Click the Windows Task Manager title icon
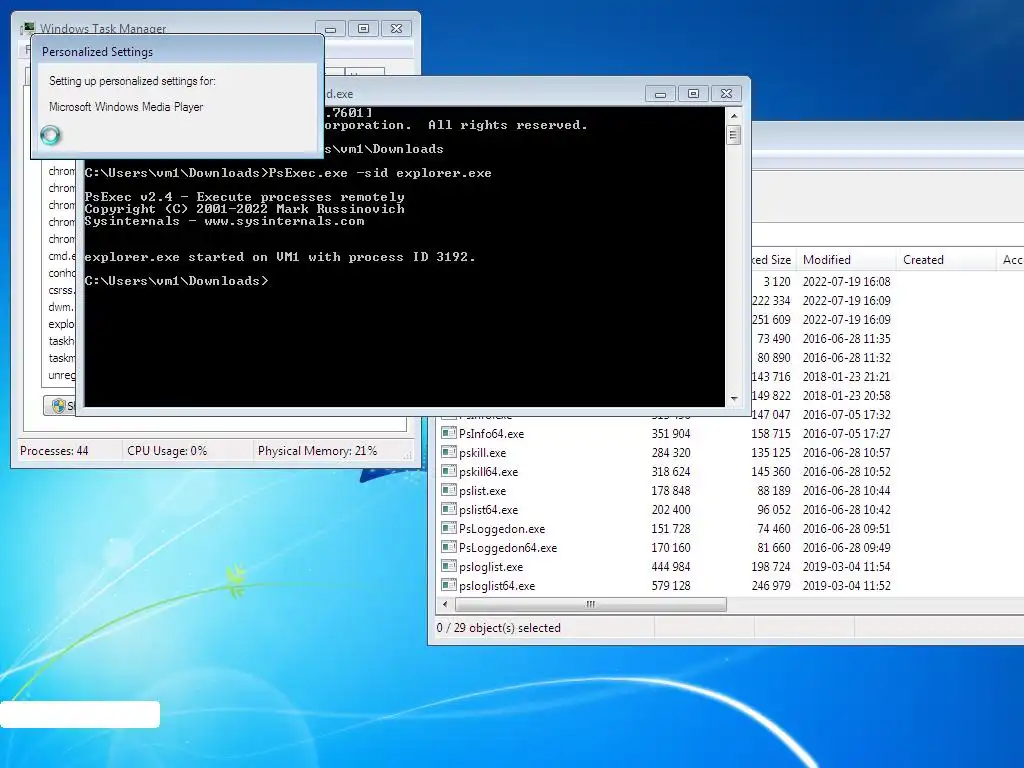 pos(27,28)
